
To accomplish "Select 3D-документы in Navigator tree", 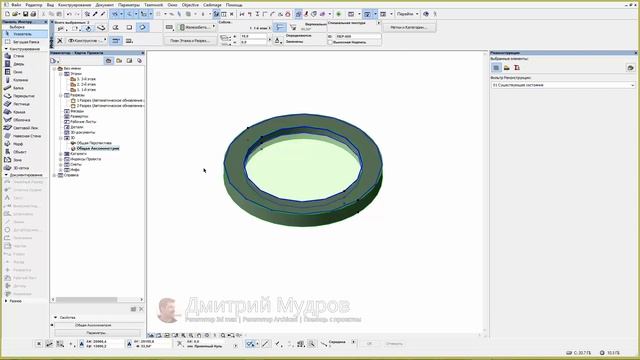I will click(x=82, y=133).
